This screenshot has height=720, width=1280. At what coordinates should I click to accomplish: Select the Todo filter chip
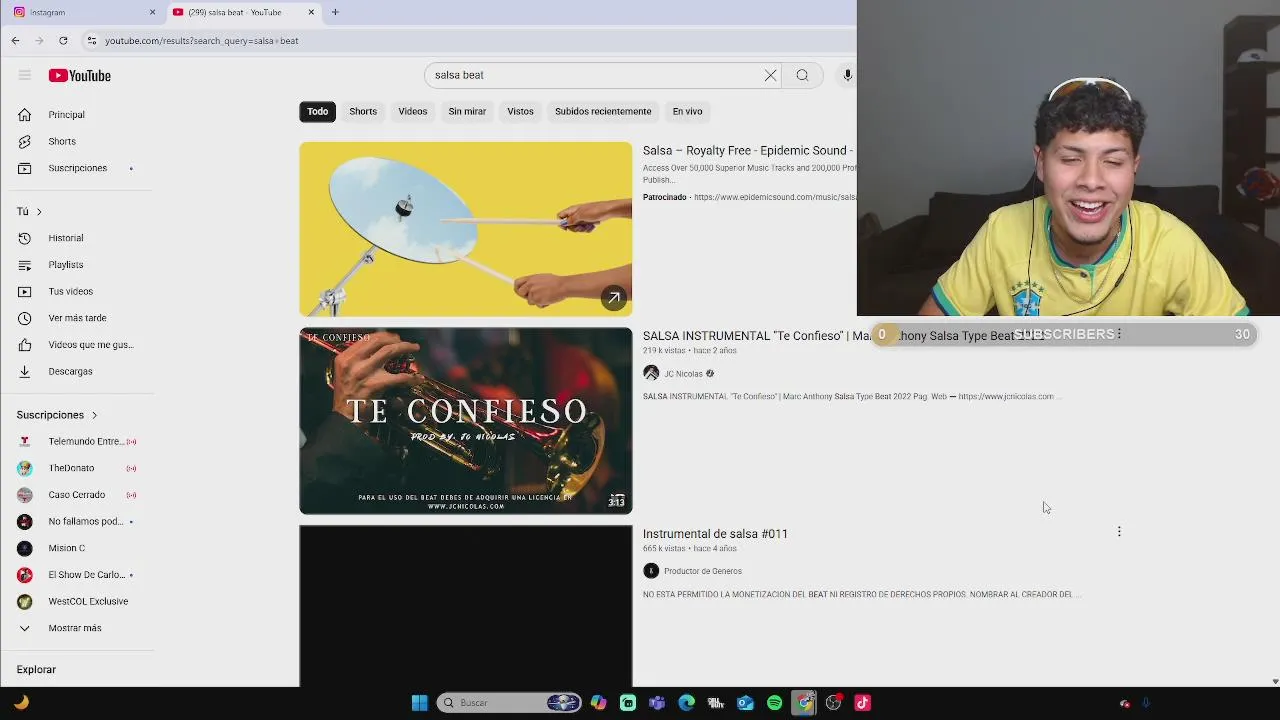(x=317, y=111)
